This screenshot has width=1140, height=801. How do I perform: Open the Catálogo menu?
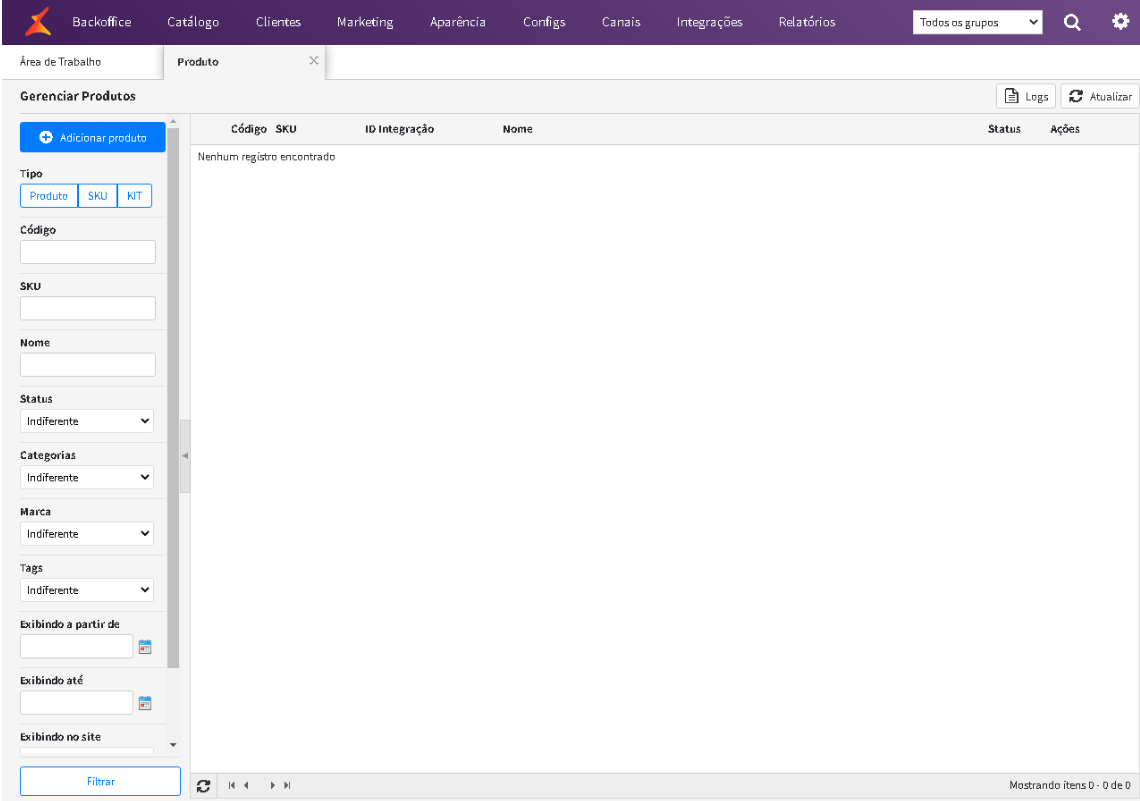coord(193,22)
